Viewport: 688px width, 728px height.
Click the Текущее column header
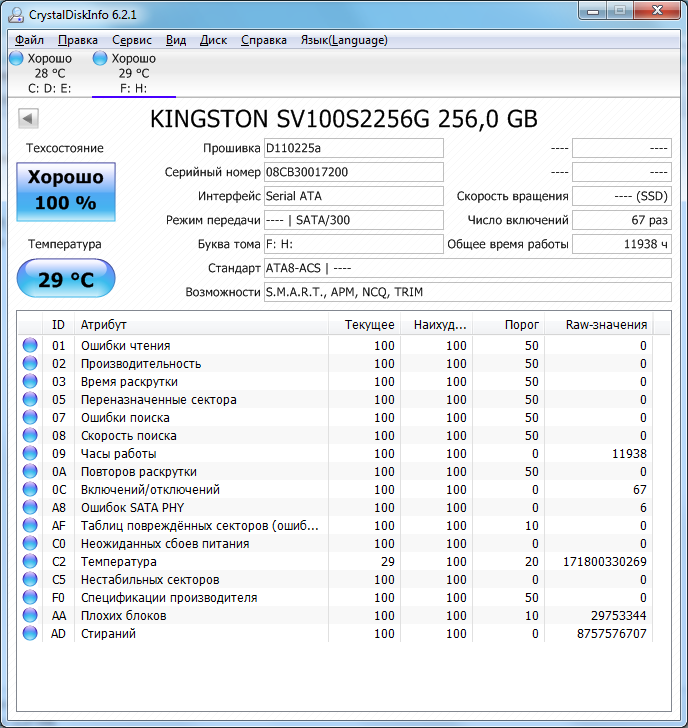point(364,325)
